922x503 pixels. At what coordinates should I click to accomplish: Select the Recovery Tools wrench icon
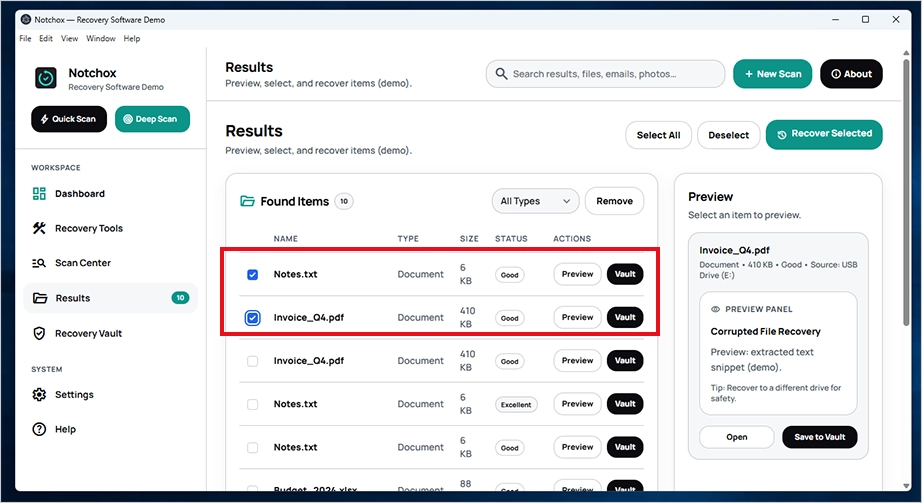39,228
